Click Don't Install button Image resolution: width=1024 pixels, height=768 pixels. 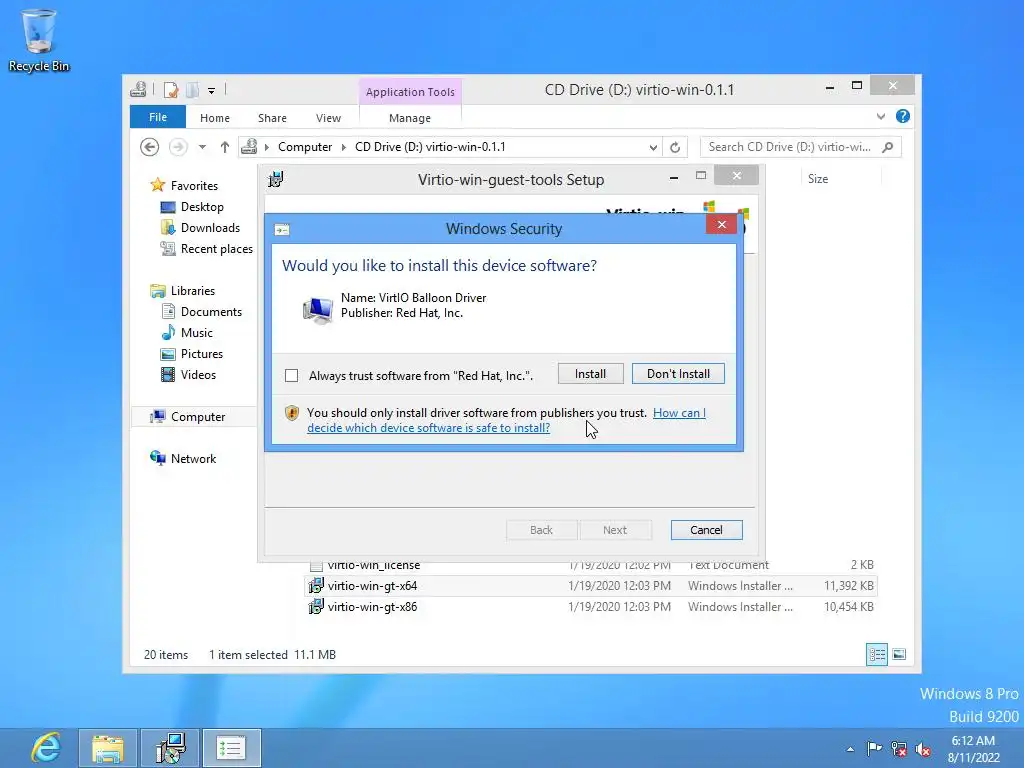click(679, 374)
